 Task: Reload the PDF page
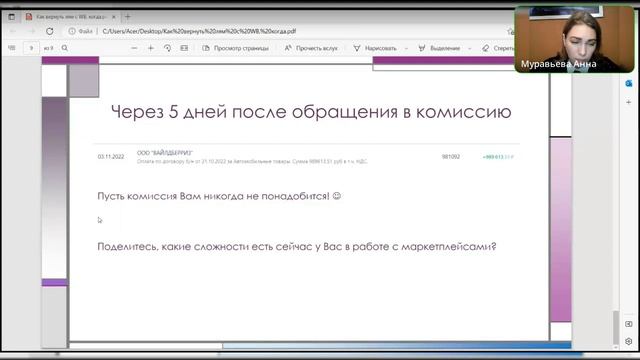tap(49, 31)
